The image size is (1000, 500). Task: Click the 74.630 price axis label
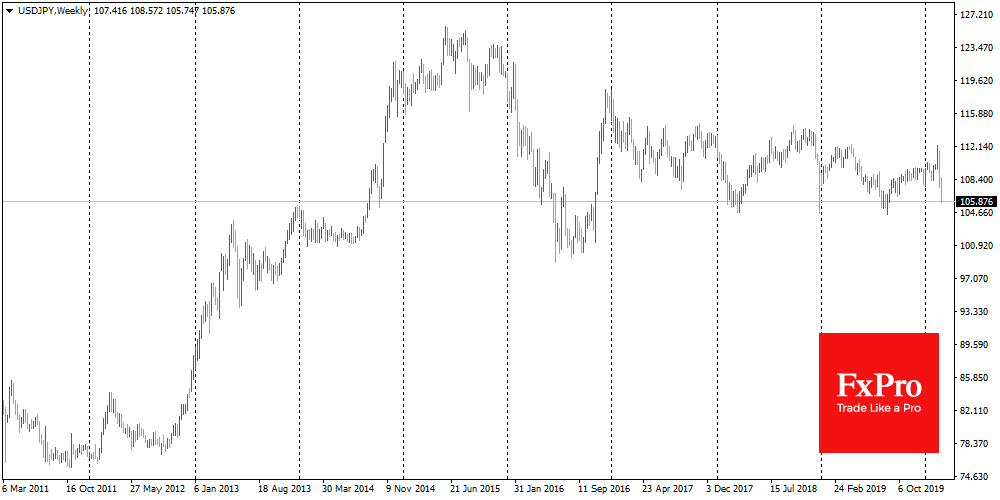(x=974, y=476)
